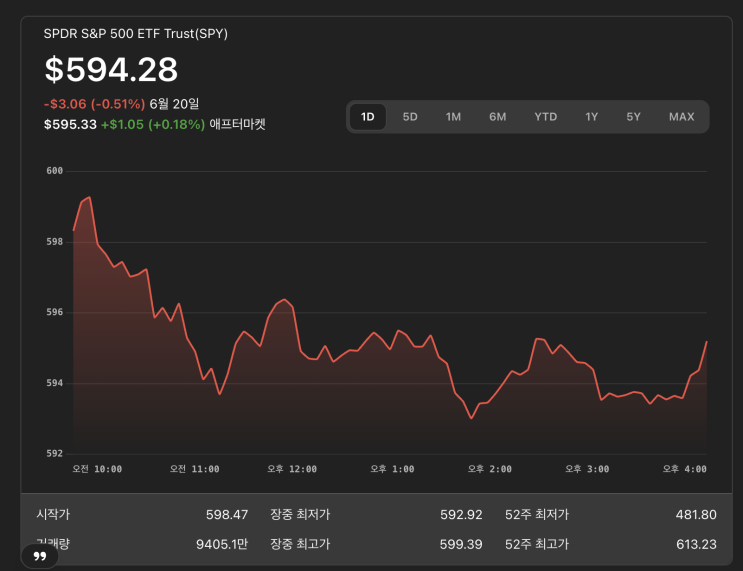The width and height of the screenshot is (743, 571).
Task: Click the 600 y-axis label
Action: [54, 171]
